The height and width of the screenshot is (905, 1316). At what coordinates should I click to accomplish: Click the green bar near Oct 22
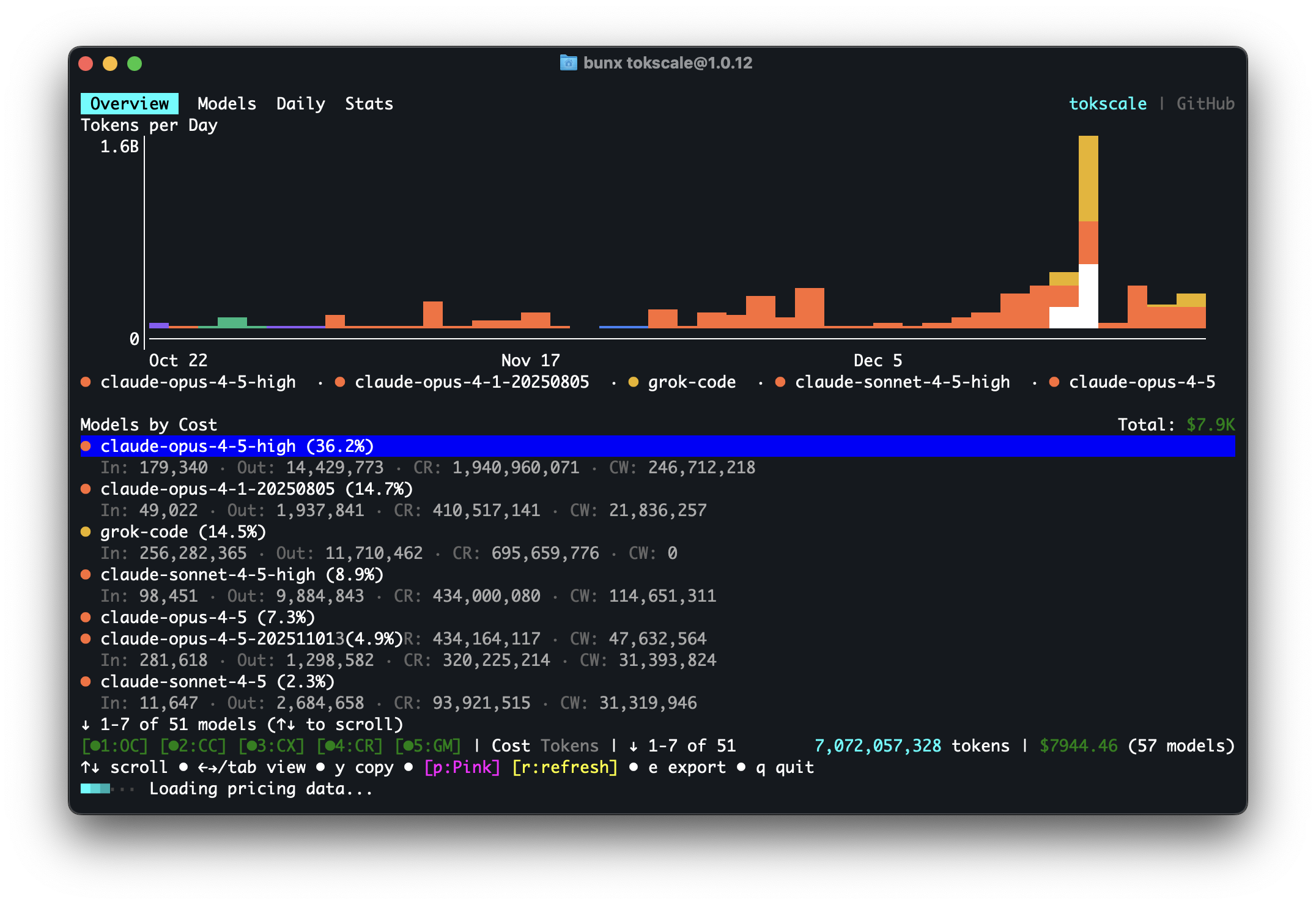tap(232, 322)
